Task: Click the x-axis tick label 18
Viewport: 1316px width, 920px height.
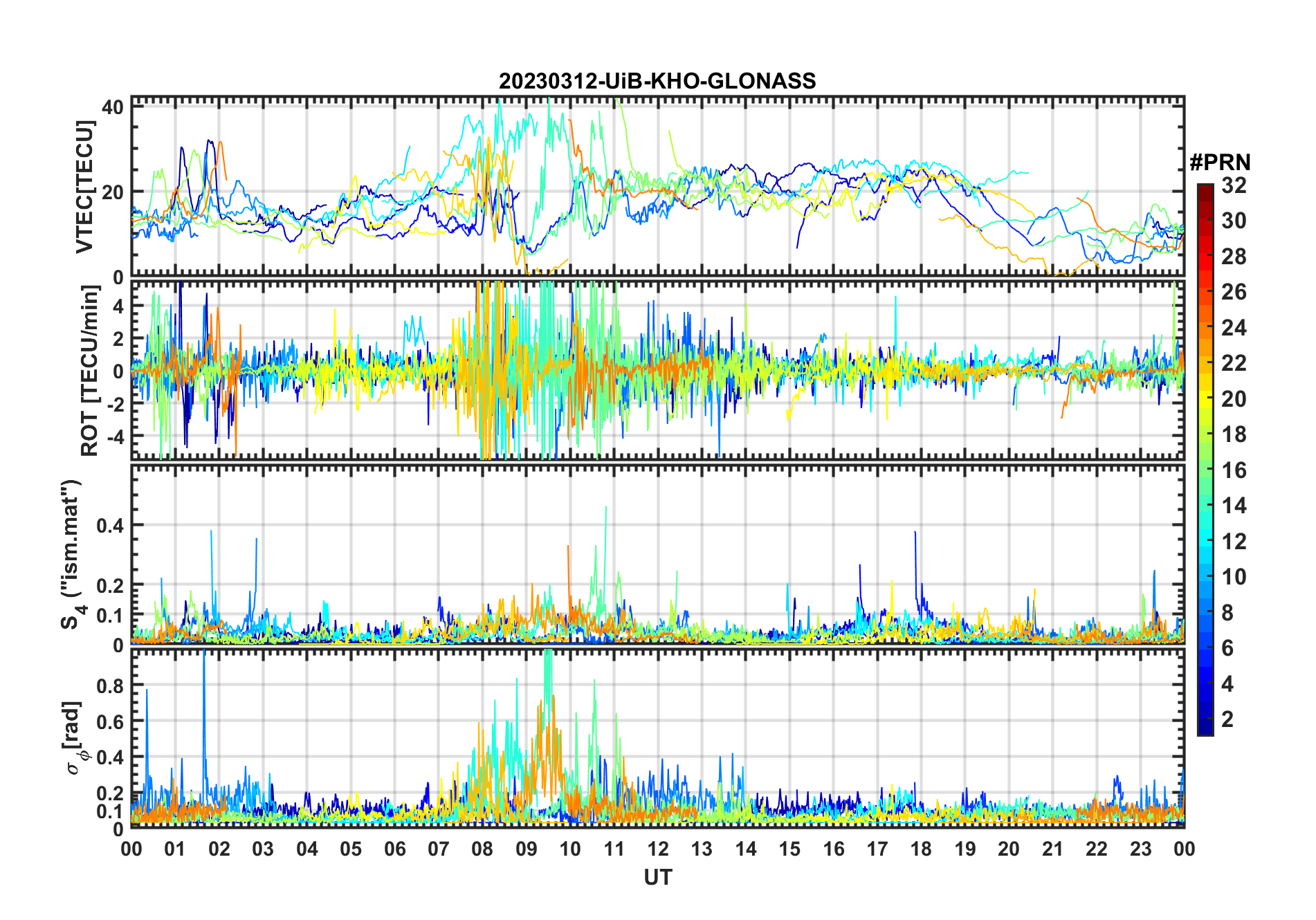Action: click(921, 849)
